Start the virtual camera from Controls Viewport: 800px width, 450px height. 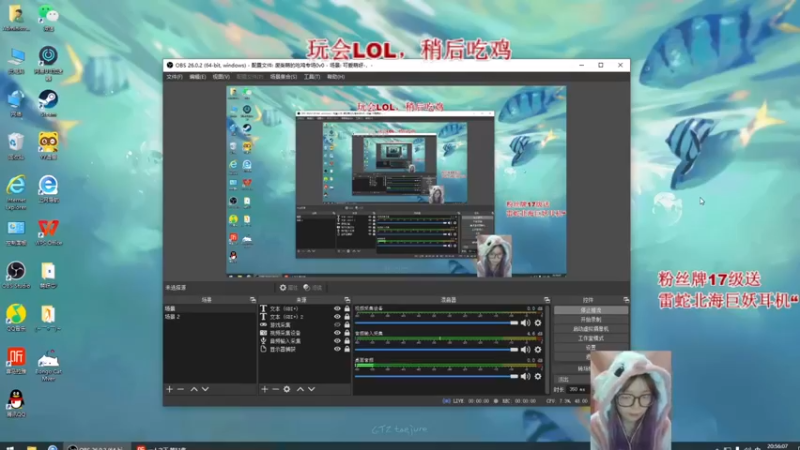(x=590, y=329)
